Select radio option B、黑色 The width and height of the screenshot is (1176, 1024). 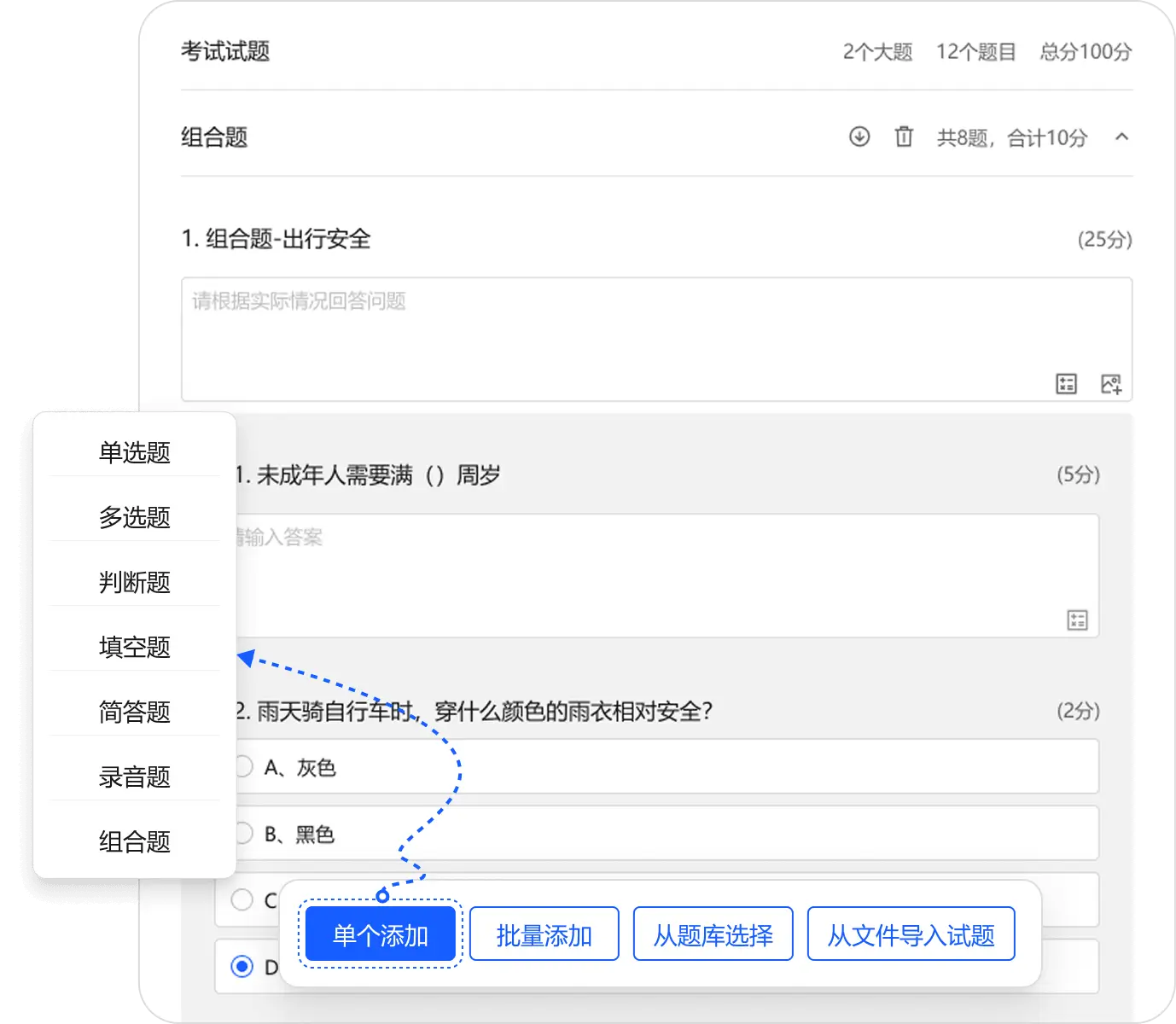point(243,833)
